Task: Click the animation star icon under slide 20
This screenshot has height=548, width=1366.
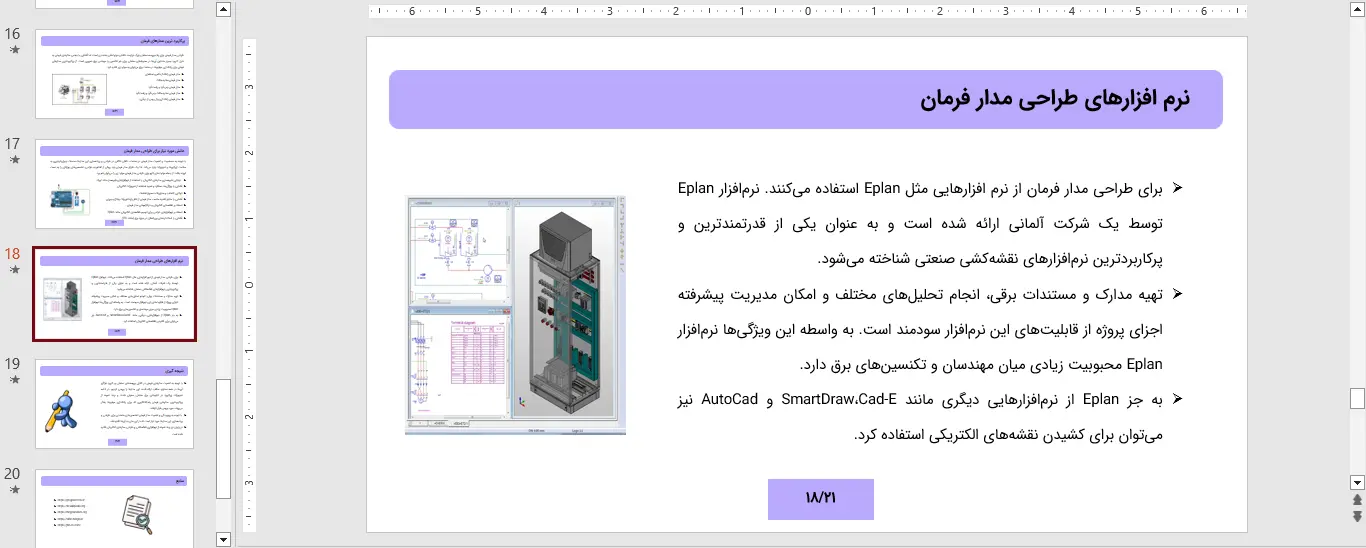Action: tap(14, 490)
